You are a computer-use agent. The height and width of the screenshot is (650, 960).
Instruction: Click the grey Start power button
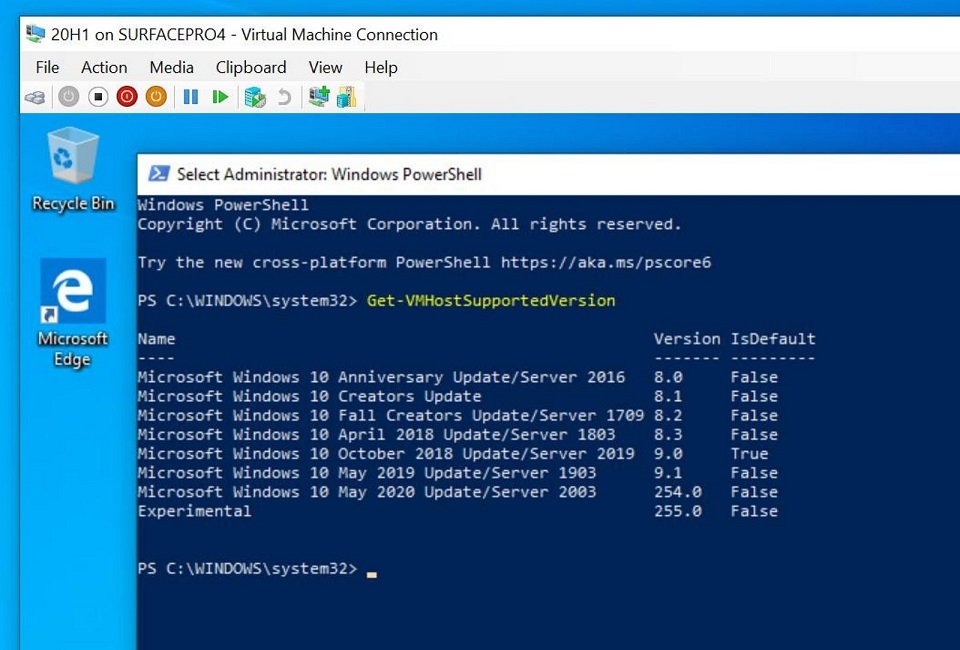68,97
